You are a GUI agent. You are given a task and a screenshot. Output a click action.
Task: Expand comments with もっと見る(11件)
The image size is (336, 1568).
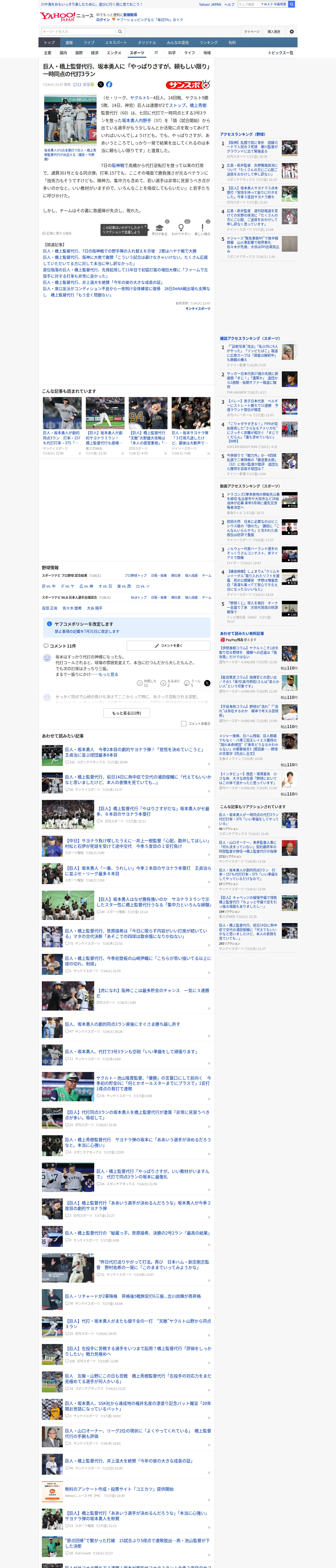(127, 713)
